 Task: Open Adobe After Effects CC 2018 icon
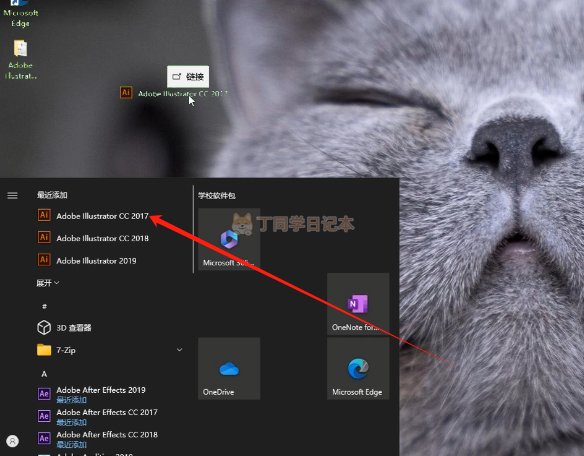point(44,438)
